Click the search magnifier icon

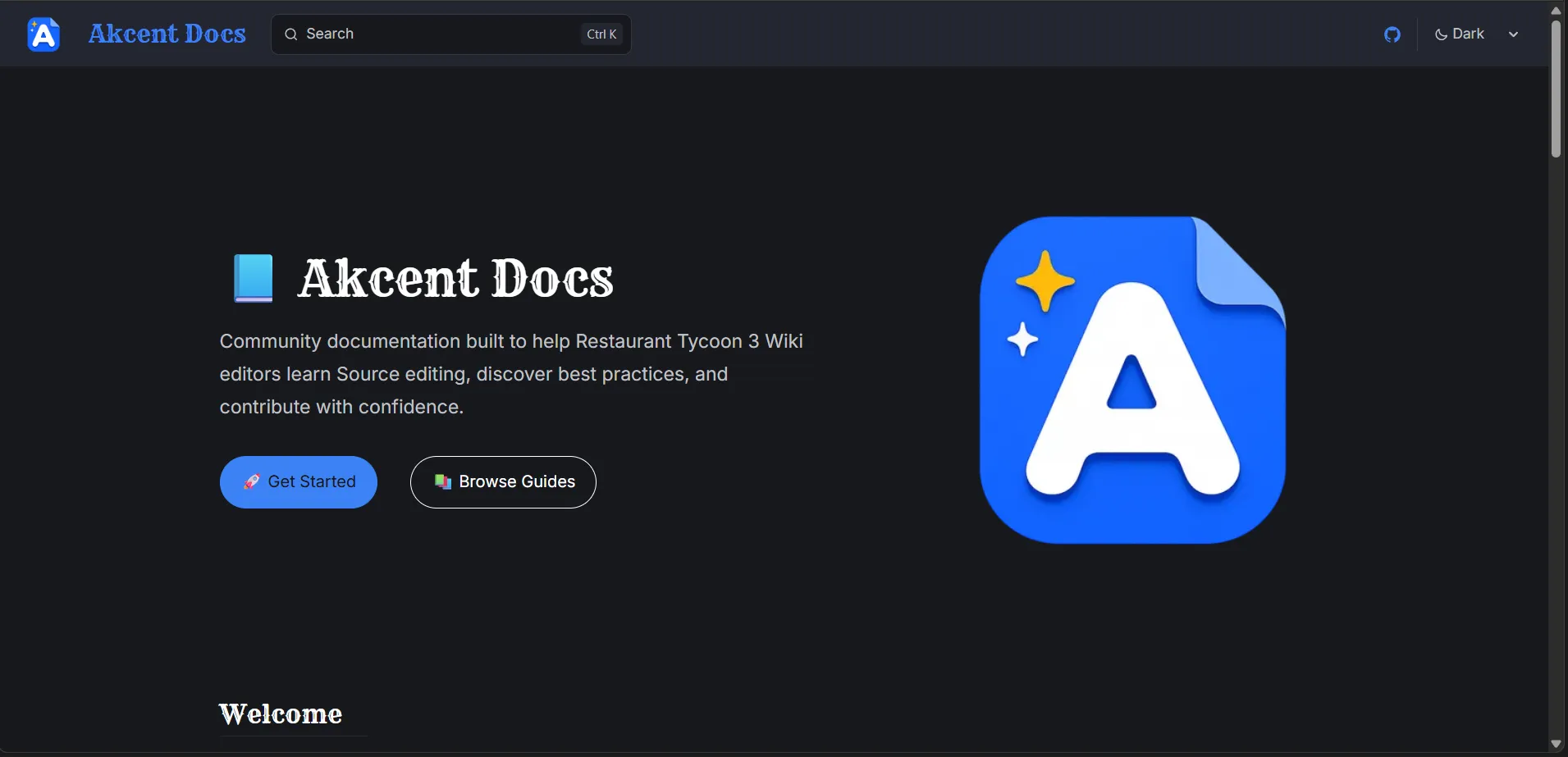[x=290, y=34]
